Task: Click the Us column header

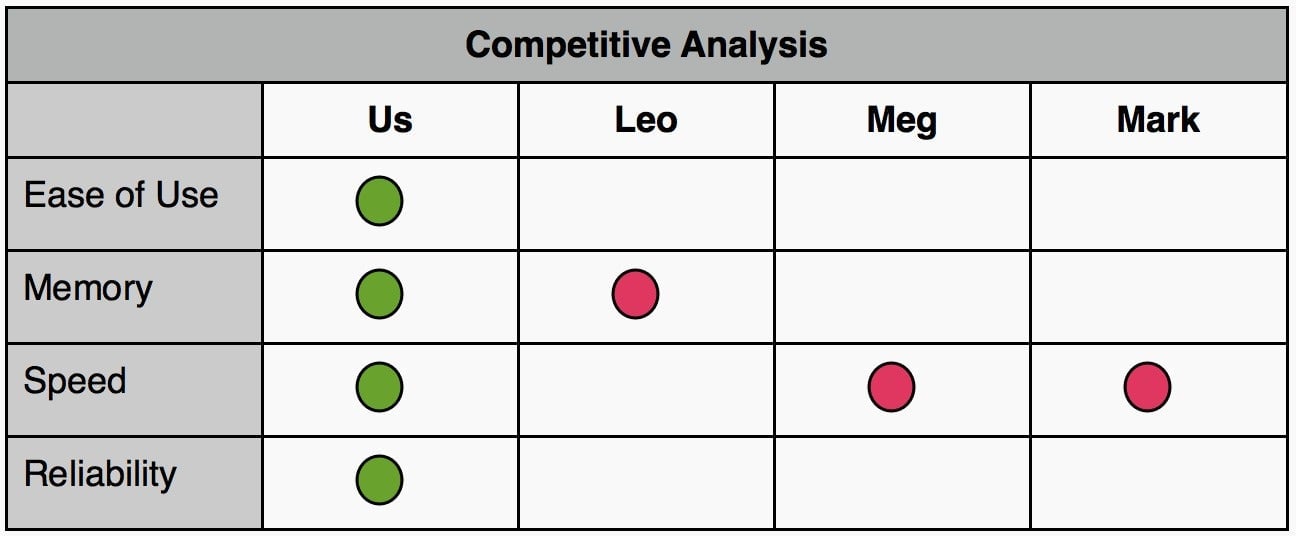Action: pos(390,120)
